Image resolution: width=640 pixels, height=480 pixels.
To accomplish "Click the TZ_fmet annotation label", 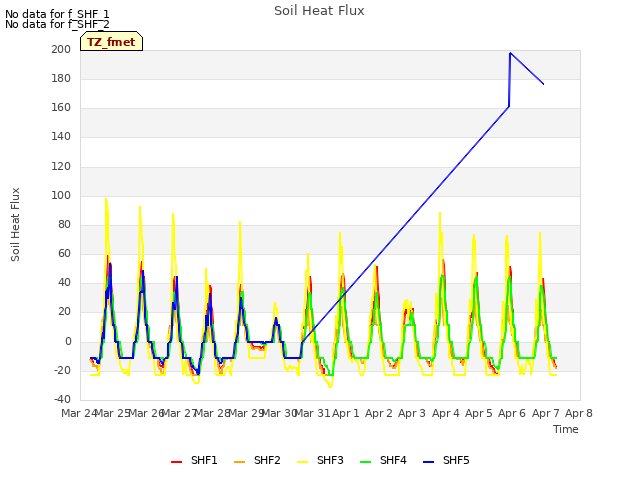I will click(111, 42).
